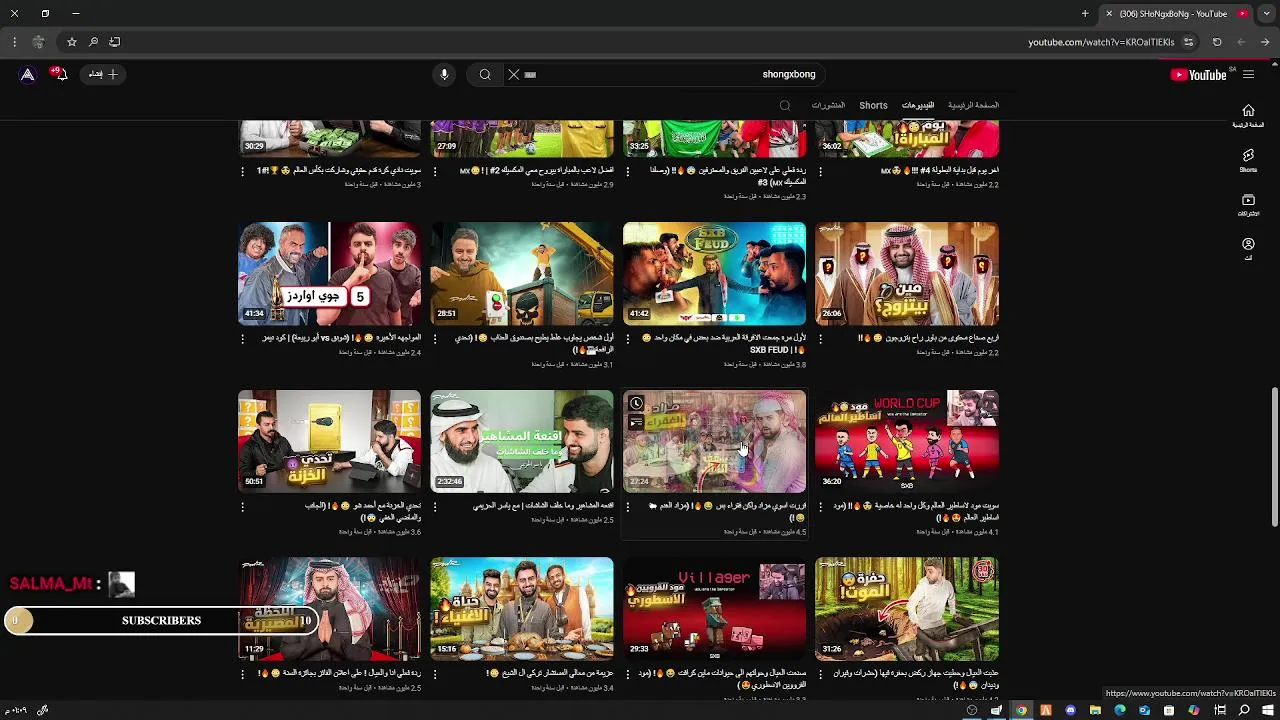Open Microsoft Edge from the taskbar

tap(1120, 710)
